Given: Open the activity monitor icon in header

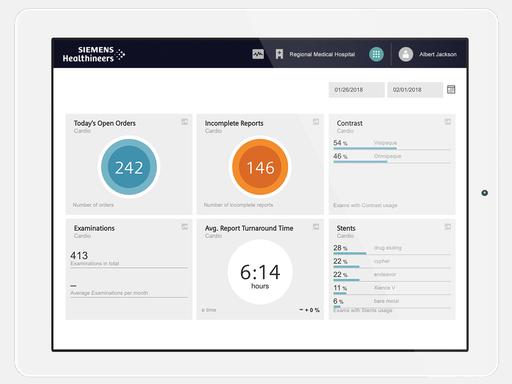Looking at the screenshot, I should (258, 54).
